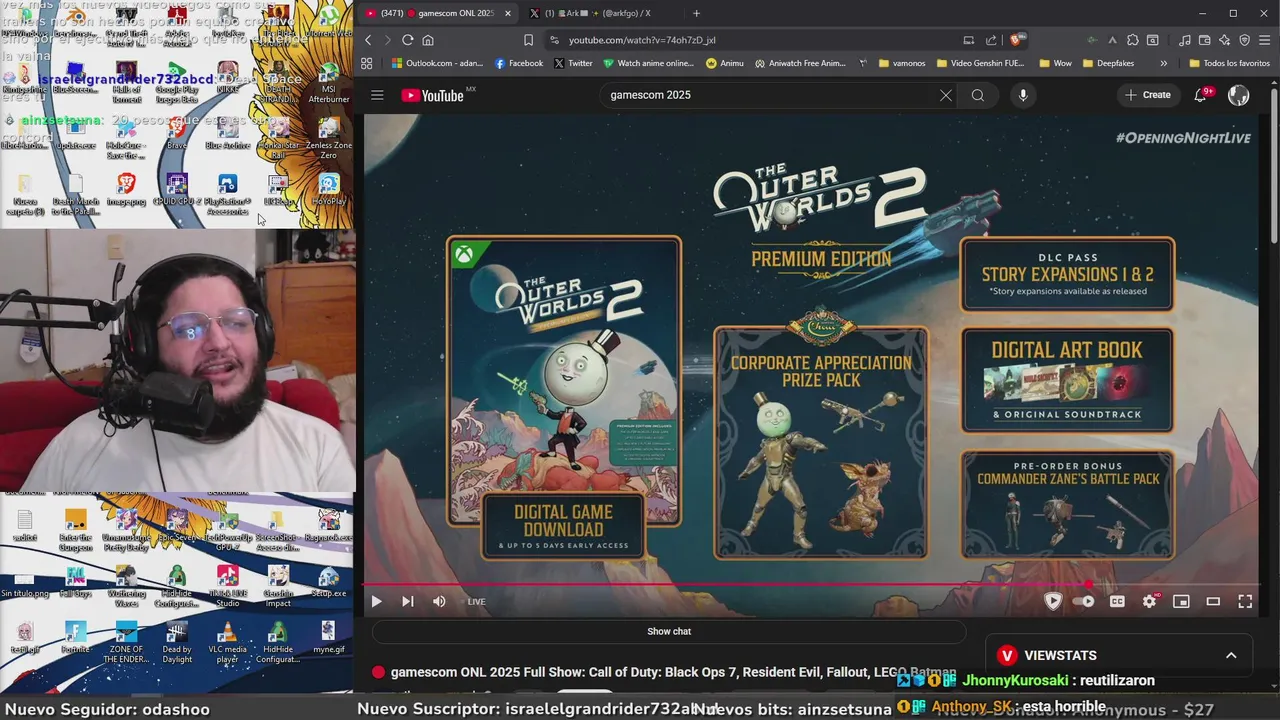Enter fullscreen video mode
The image size is (1280, 720).
coord(1245,601)
